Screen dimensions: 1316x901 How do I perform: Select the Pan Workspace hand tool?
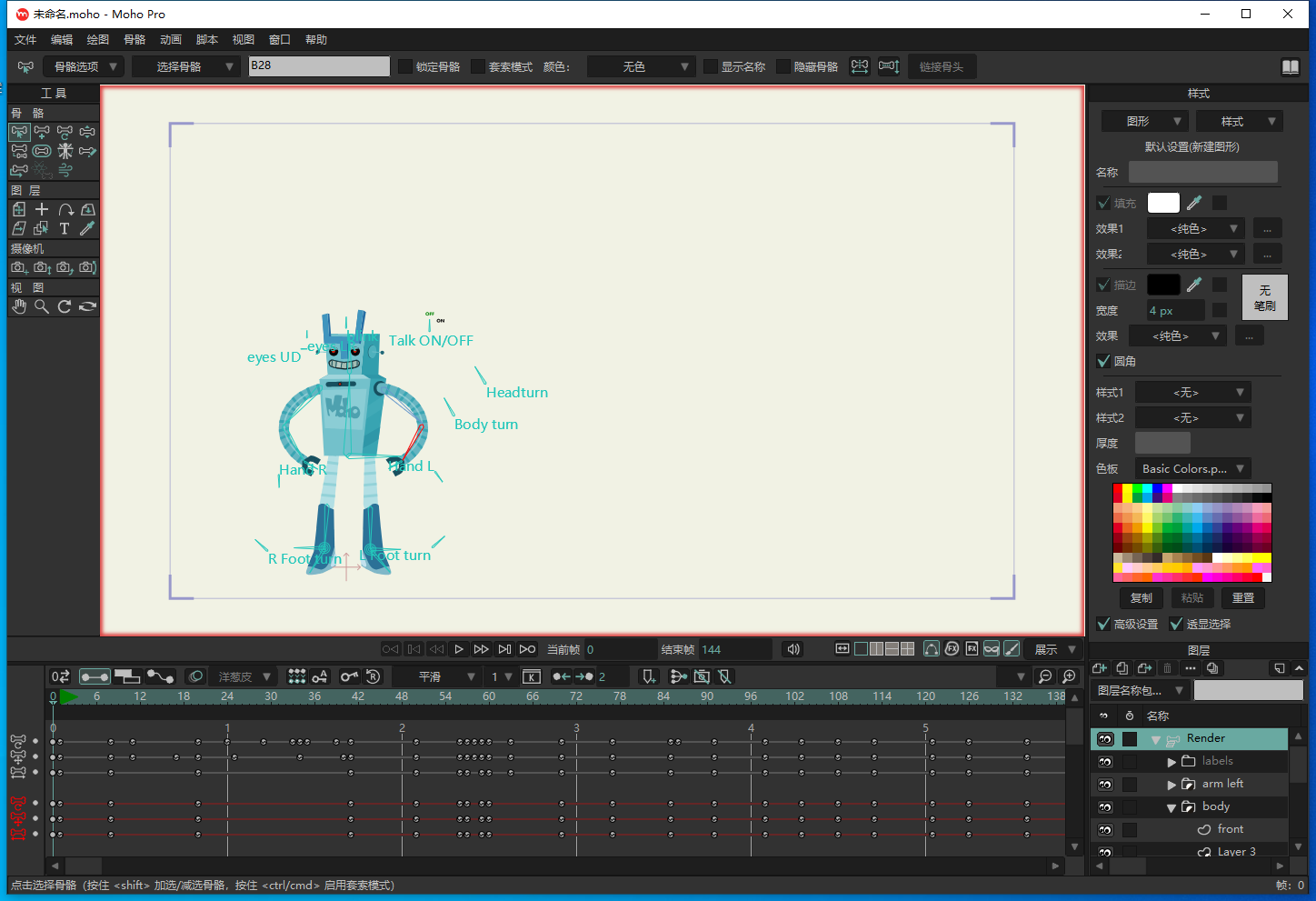[19, 306]
